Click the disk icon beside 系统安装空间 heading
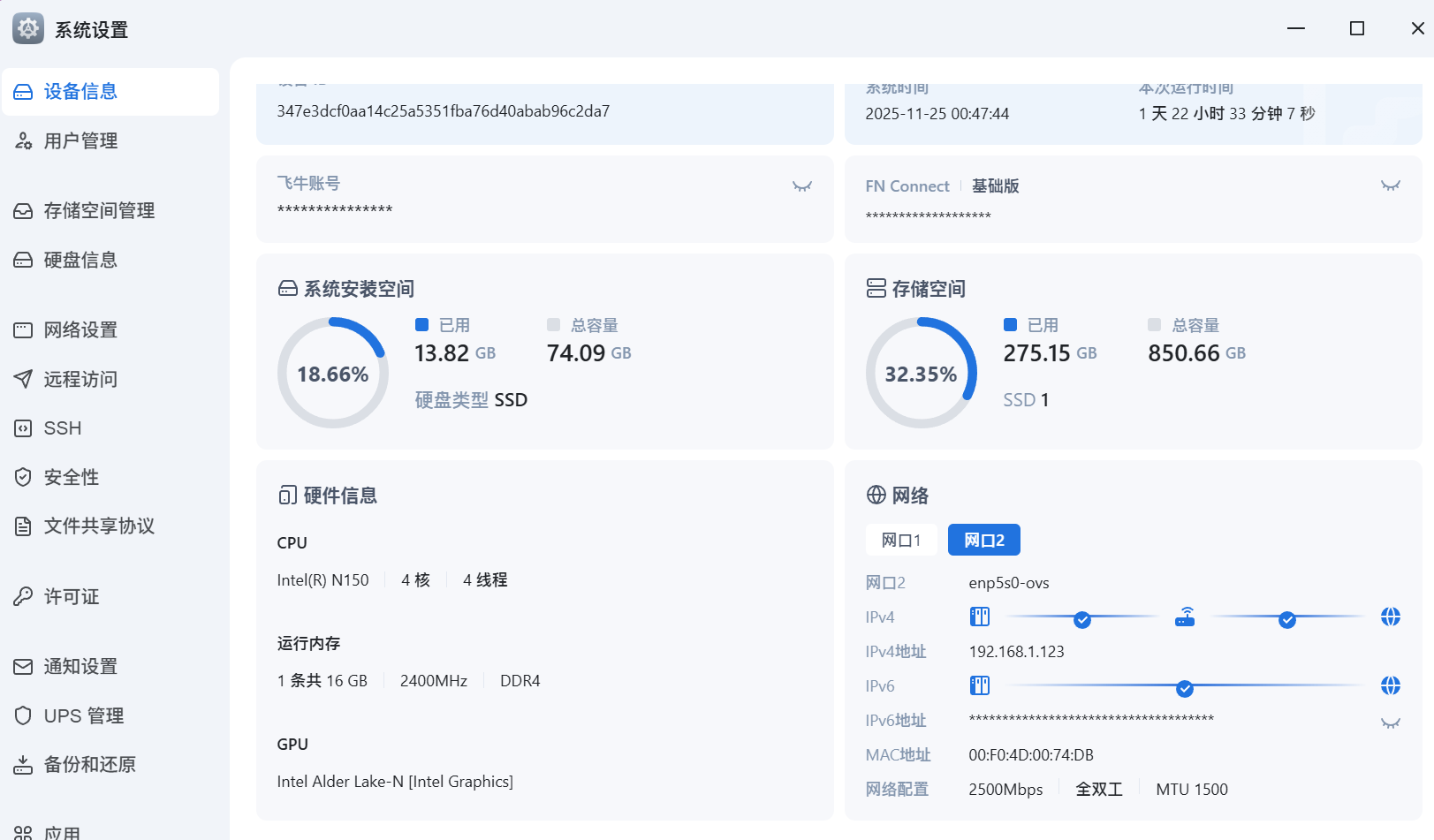This screenshot has height=840, width=1434. tap(287, 289)
